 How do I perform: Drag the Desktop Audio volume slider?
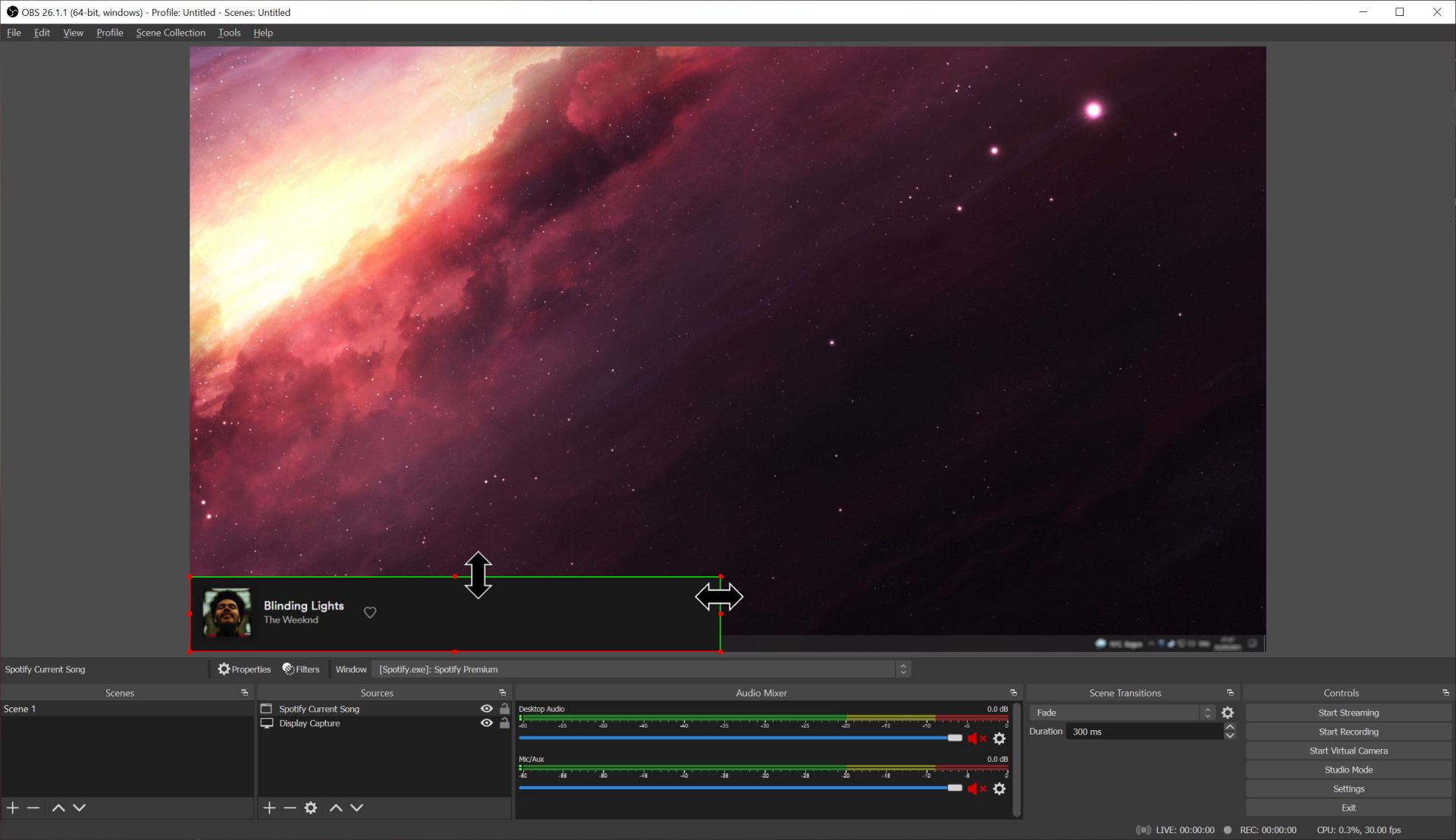[x=954, y=738]
